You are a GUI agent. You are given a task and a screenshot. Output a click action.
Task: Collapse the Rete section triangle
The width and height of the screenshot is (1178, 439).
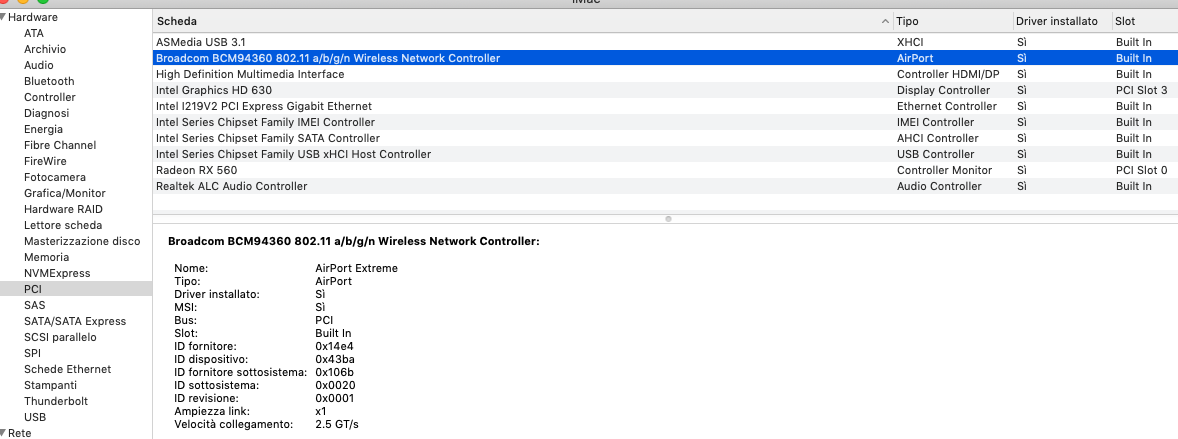4,433
